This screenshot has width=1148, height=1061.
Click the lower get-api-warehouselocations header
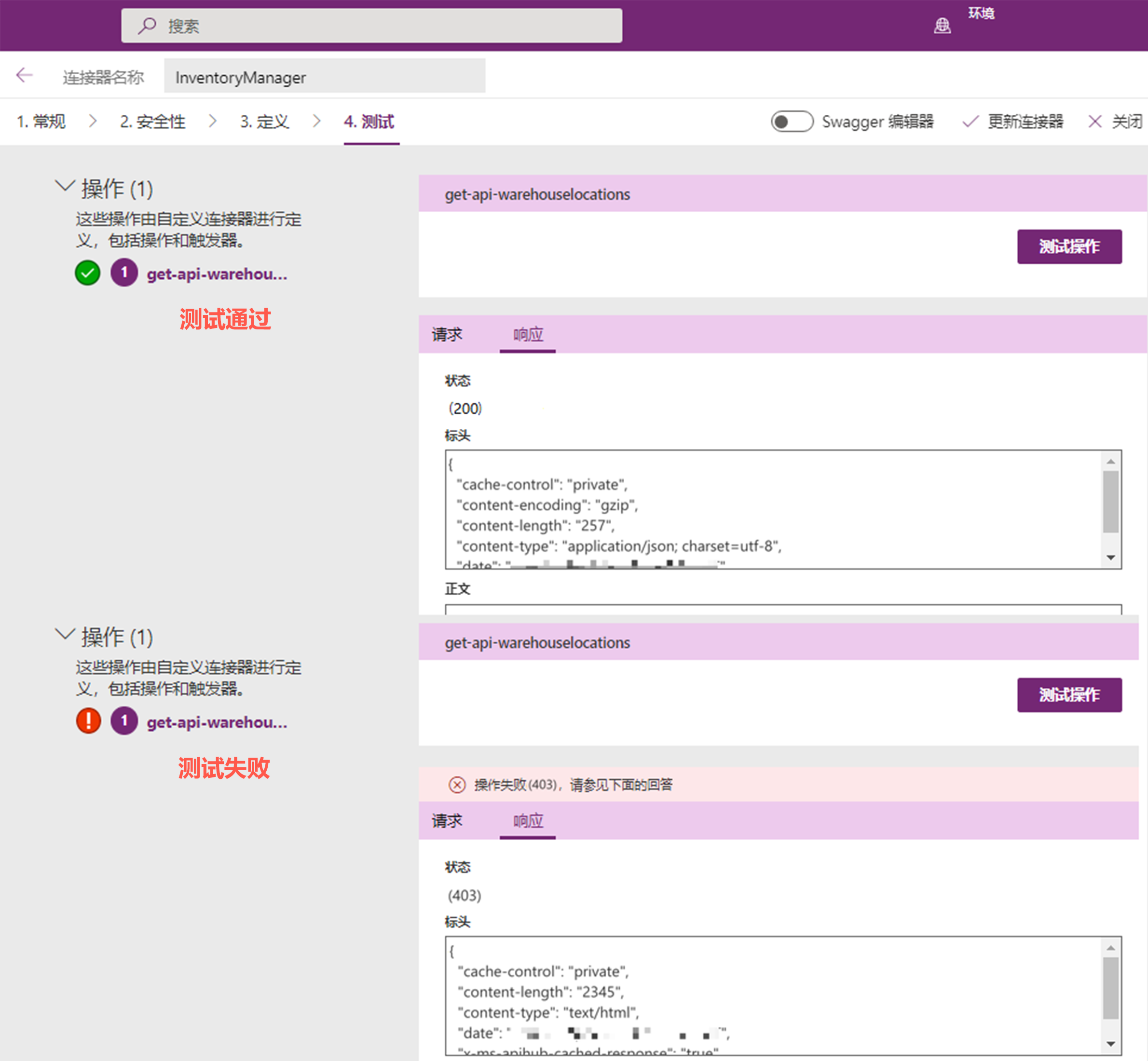point(537,643)
